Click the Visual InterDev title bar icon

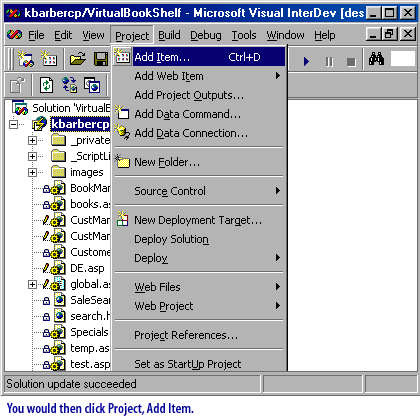(x=13, y=13)
